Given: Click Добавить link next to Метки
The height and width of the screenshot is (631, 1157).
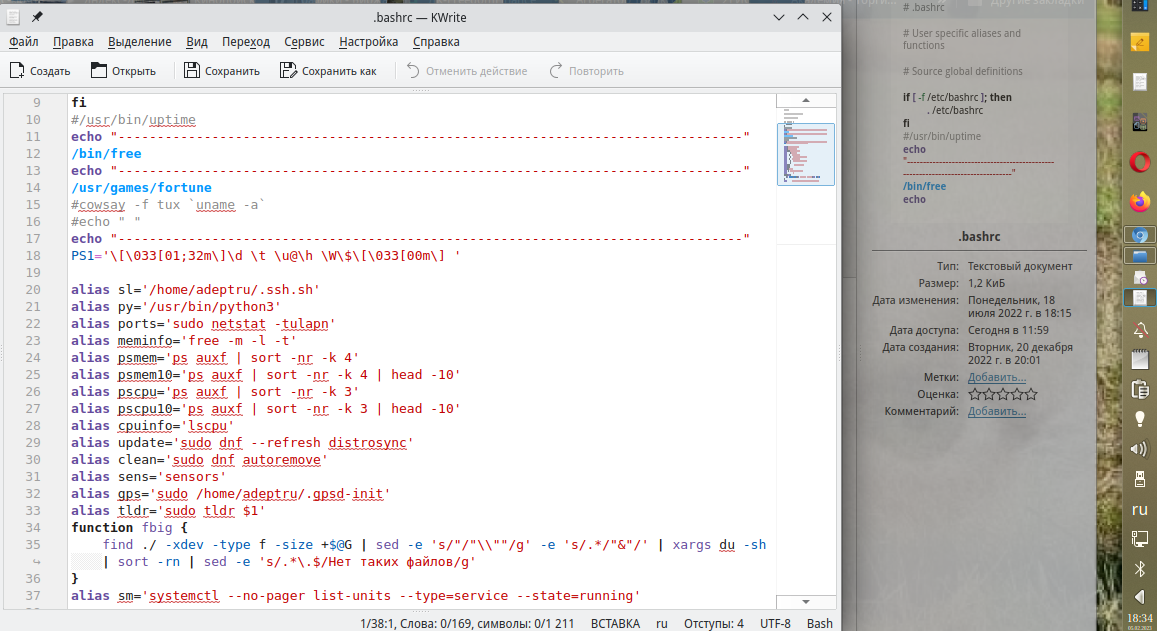Looking at the screenshot, I should pyautogui.click(x=996, y=377).
